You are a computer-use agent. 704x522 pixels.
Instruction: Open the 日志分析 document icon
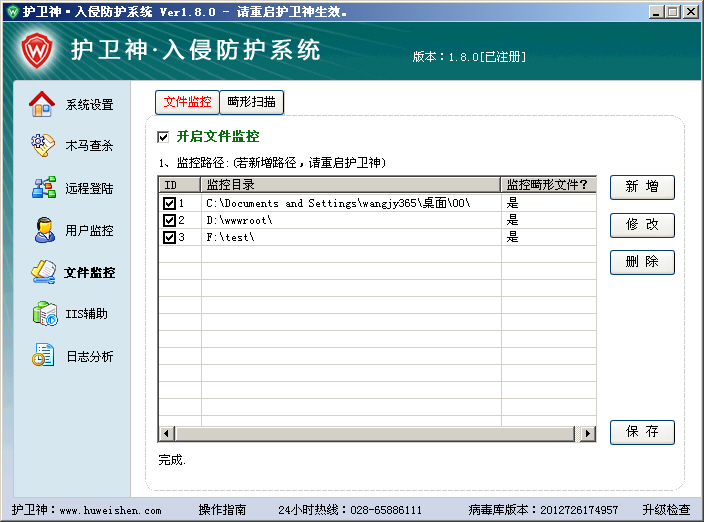(x=43, y=355)
